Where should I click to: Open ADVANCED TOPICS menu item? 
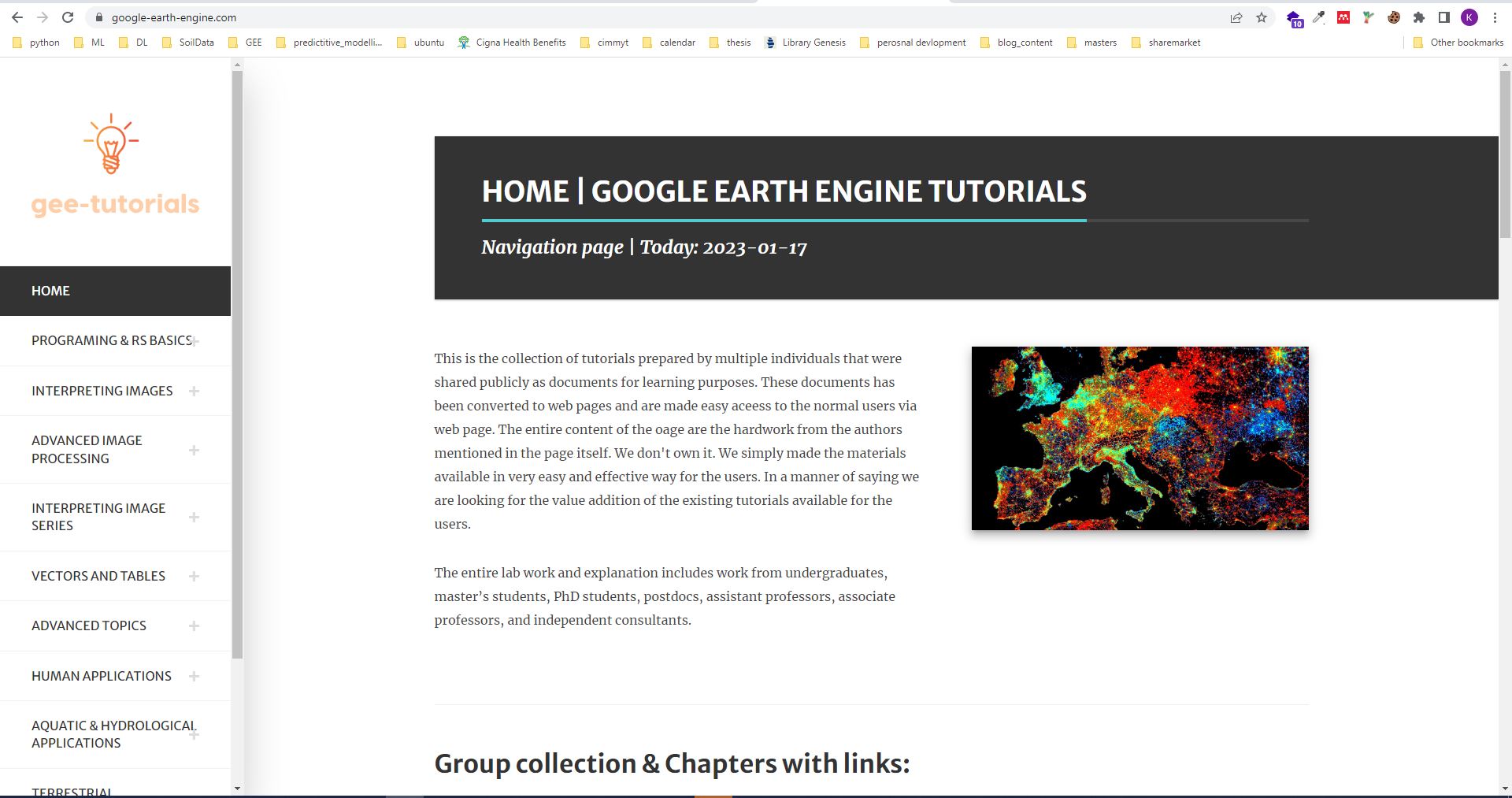tap(115, 625)
